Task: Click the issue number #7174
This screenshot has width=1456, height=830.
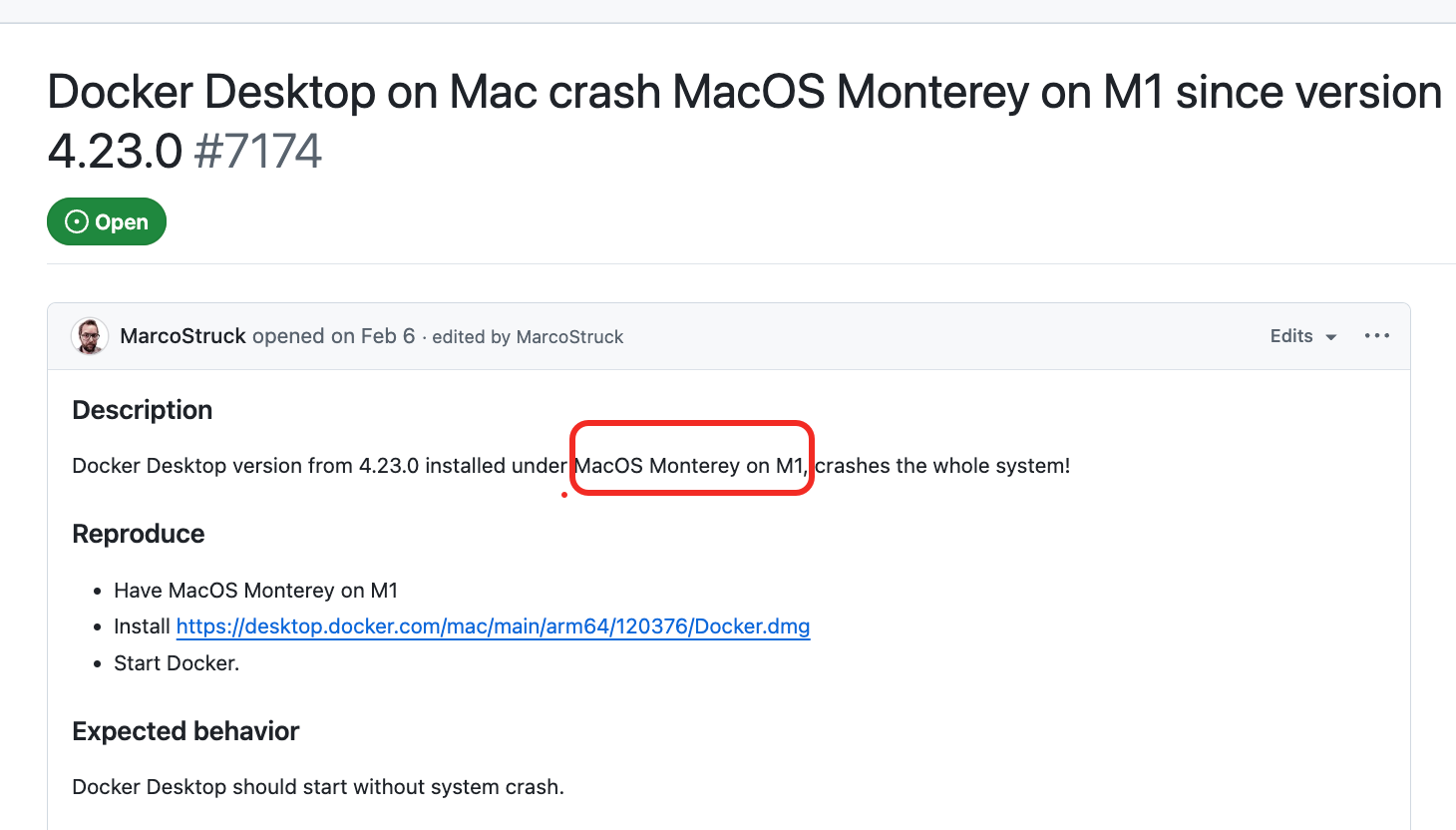Action: point(258,152)
